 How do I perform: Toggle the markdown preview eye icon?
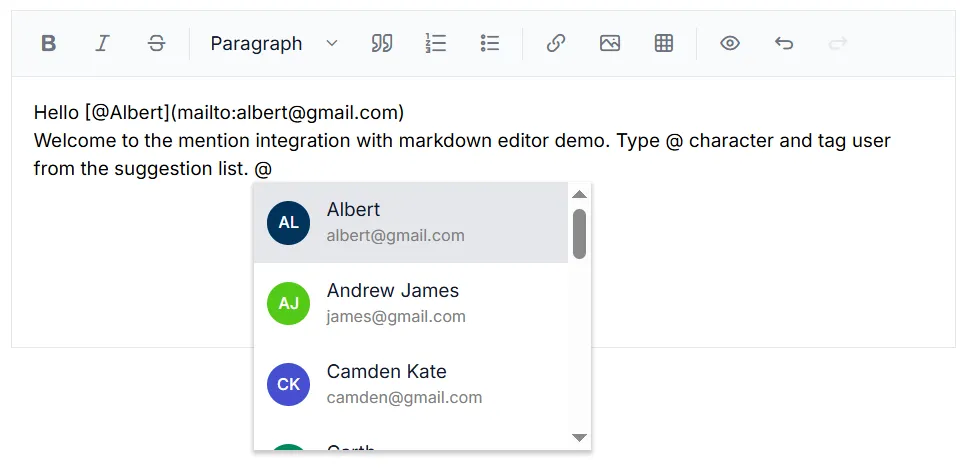(730, 43)
